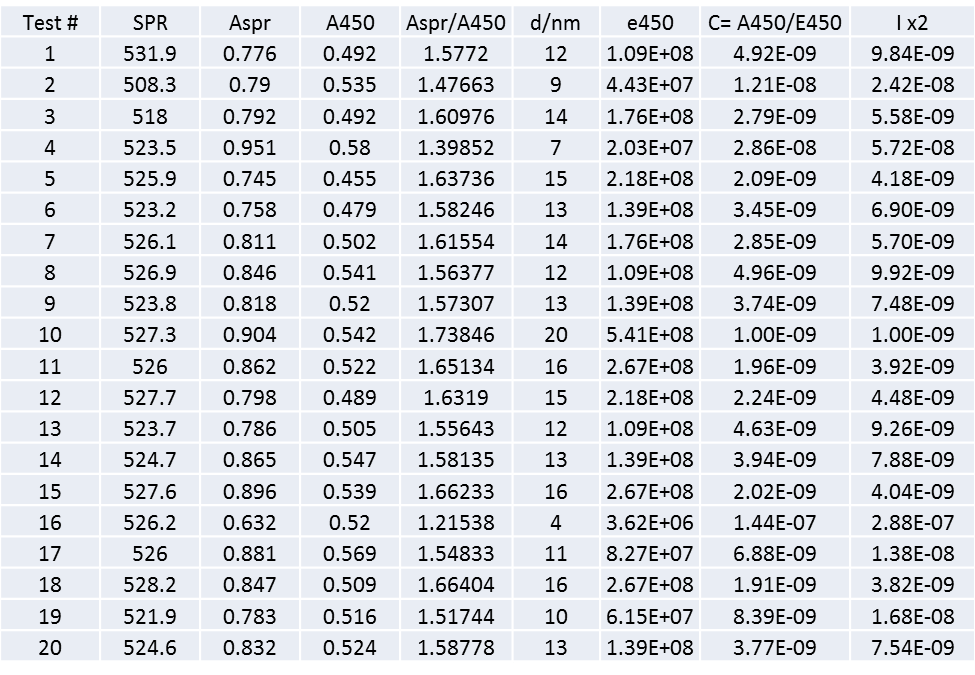The image size is (975, 675).
Task: Click the Aspr value 0.951
Action: point(250,148)
